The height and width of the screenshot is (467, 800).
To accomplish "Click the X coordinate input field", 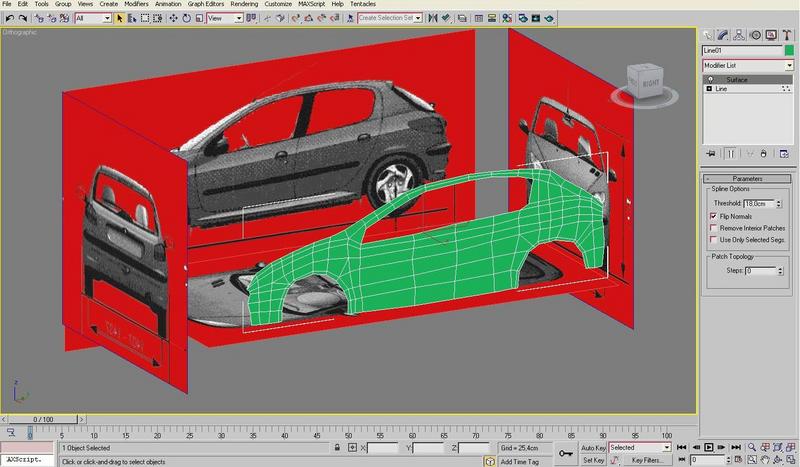I will click(x=382, y=448).
